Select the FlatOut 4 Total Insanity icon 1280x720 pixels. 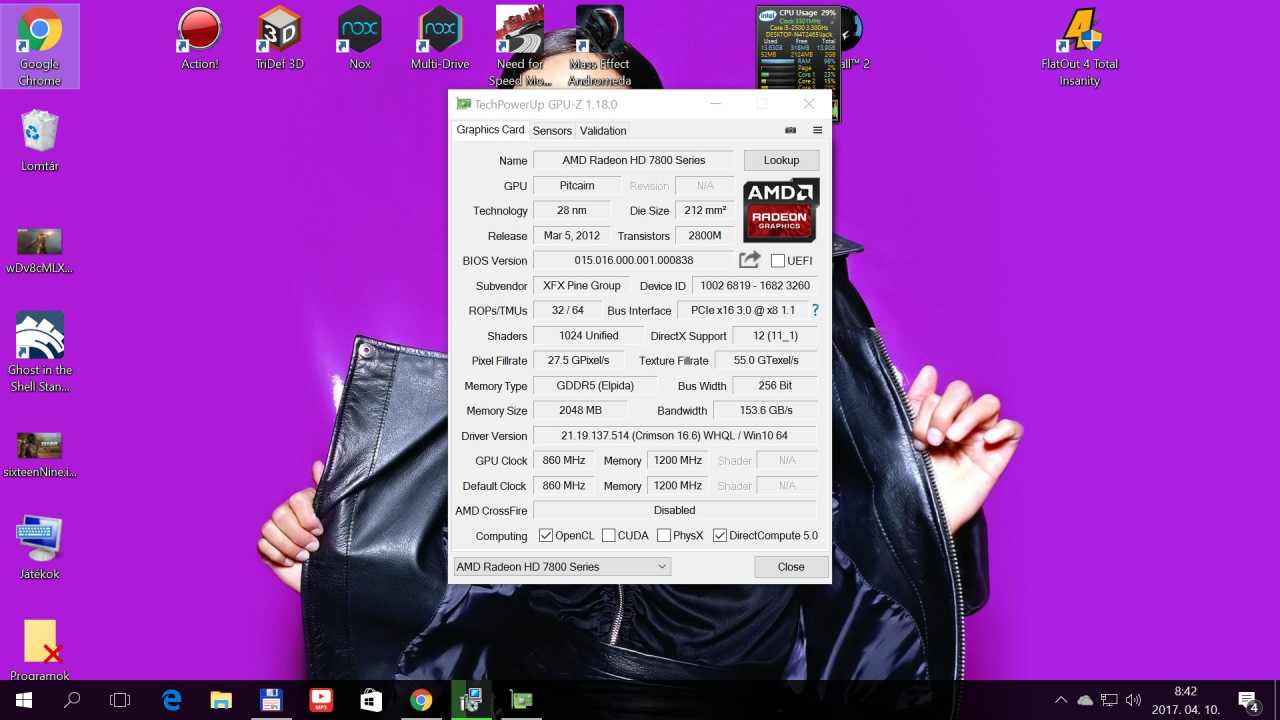coord(1080,47)
